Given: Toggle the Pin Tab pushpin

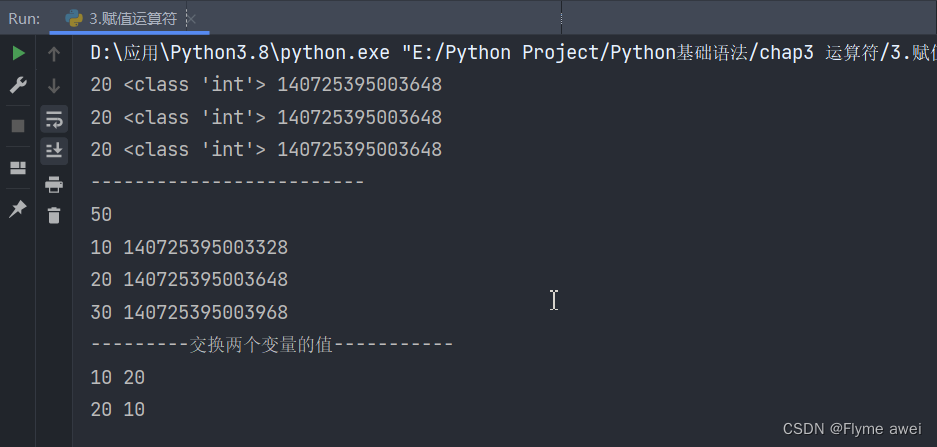Looking at the screenshot, I should (18, 209).
